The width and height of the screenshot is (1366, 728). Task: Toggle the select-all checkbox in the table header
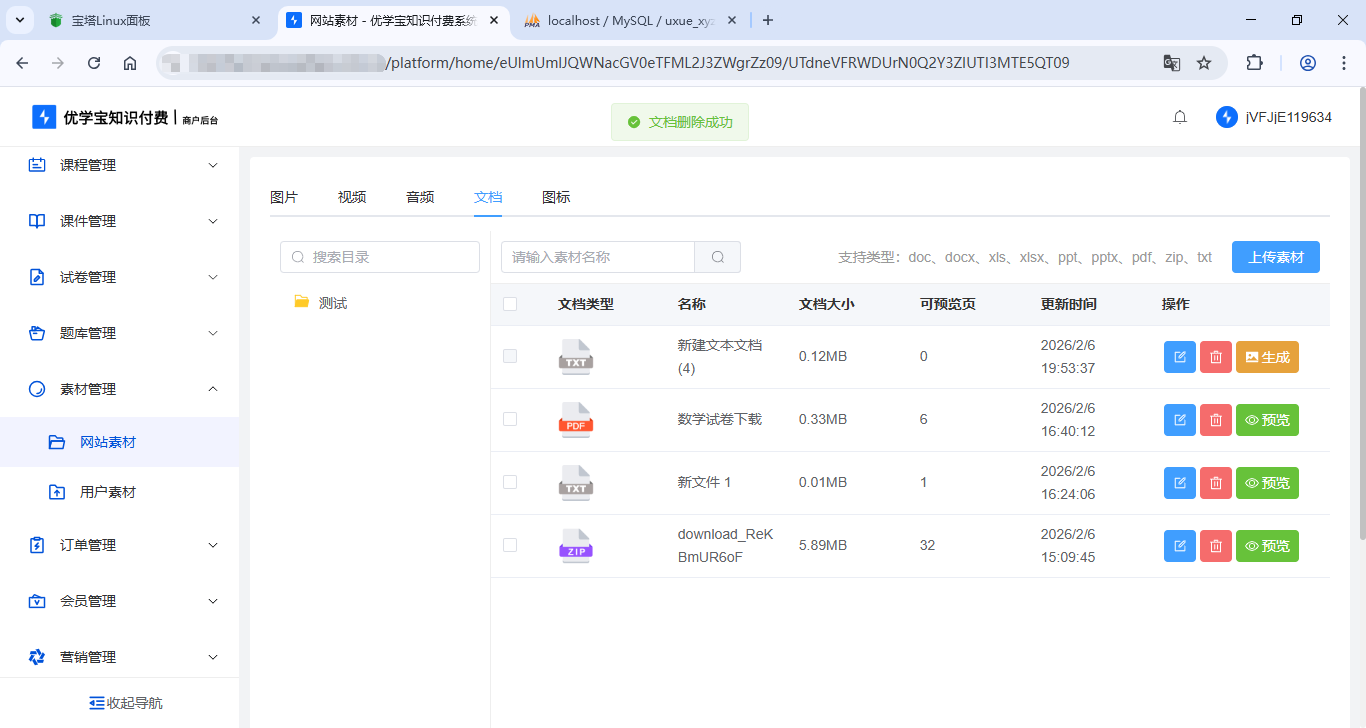pyautogui.click(x=510, y=304)
